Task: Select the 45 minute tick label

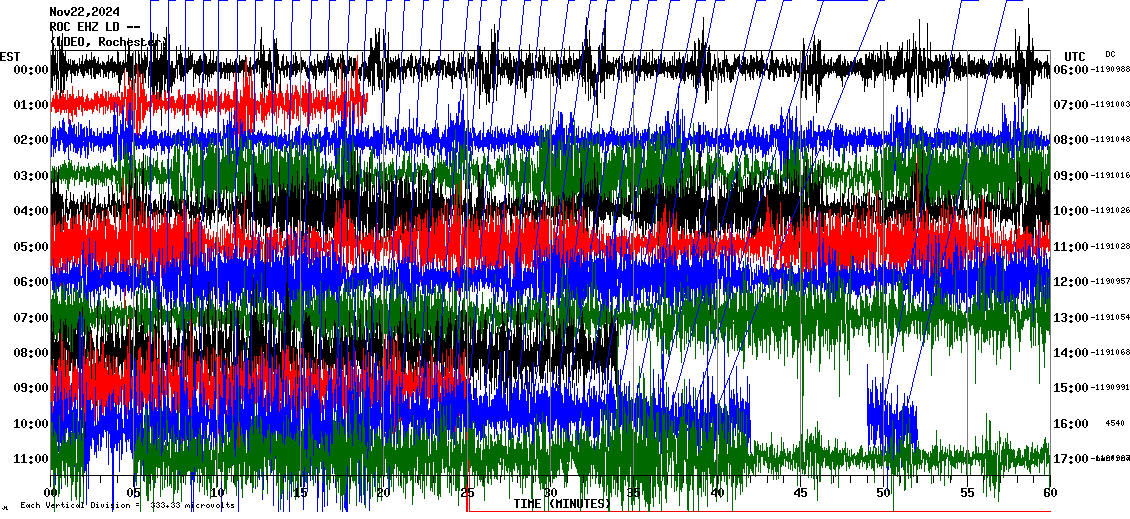Action: [800, 492]
